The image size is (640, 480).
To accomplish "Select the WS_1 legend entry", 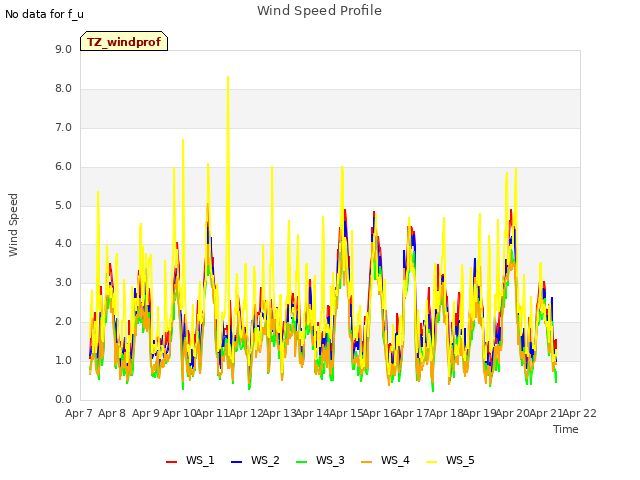I will click(190, 460).
